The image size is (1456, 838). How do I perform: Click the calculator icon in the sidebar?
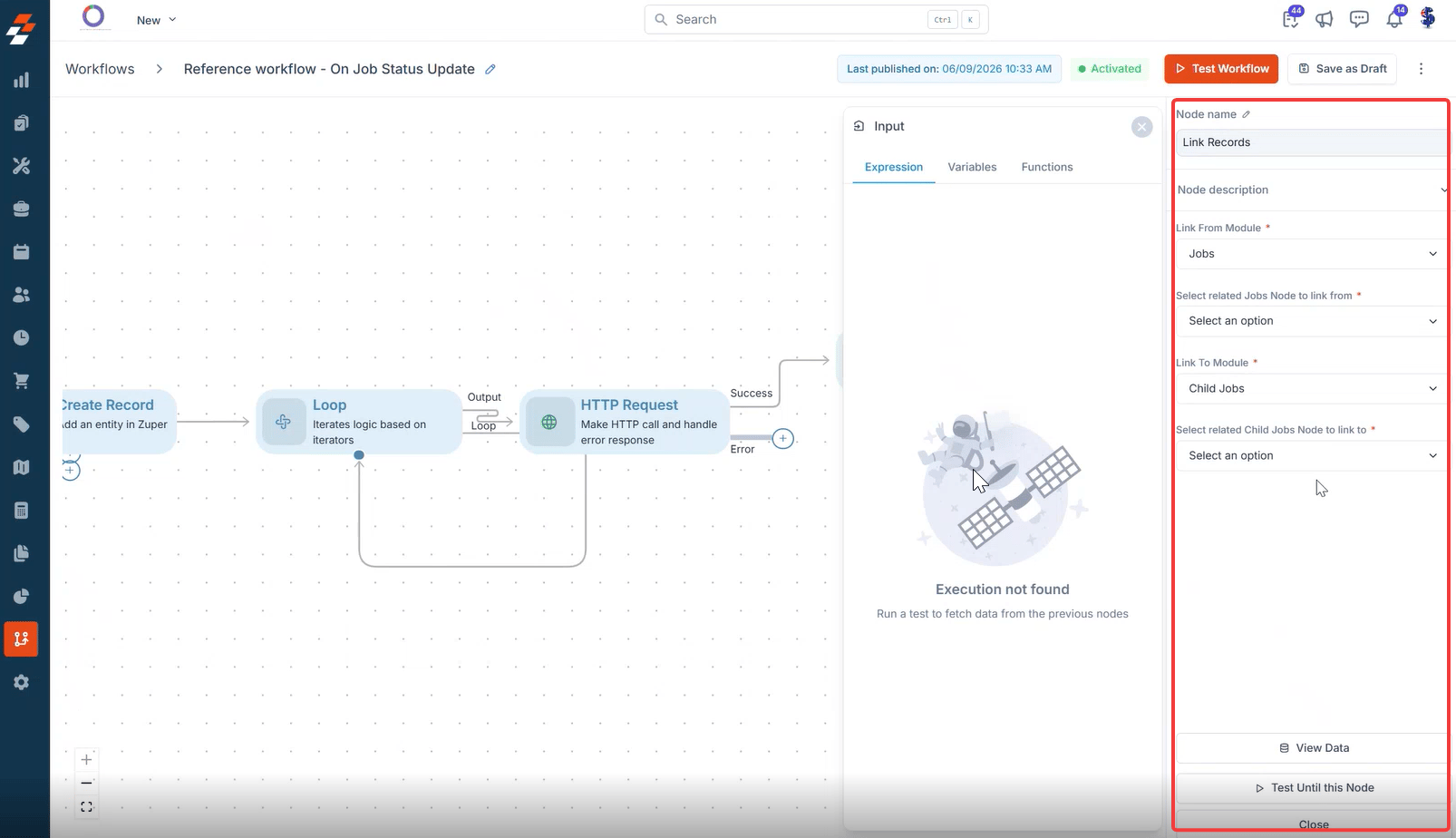[x=21, y=511]
